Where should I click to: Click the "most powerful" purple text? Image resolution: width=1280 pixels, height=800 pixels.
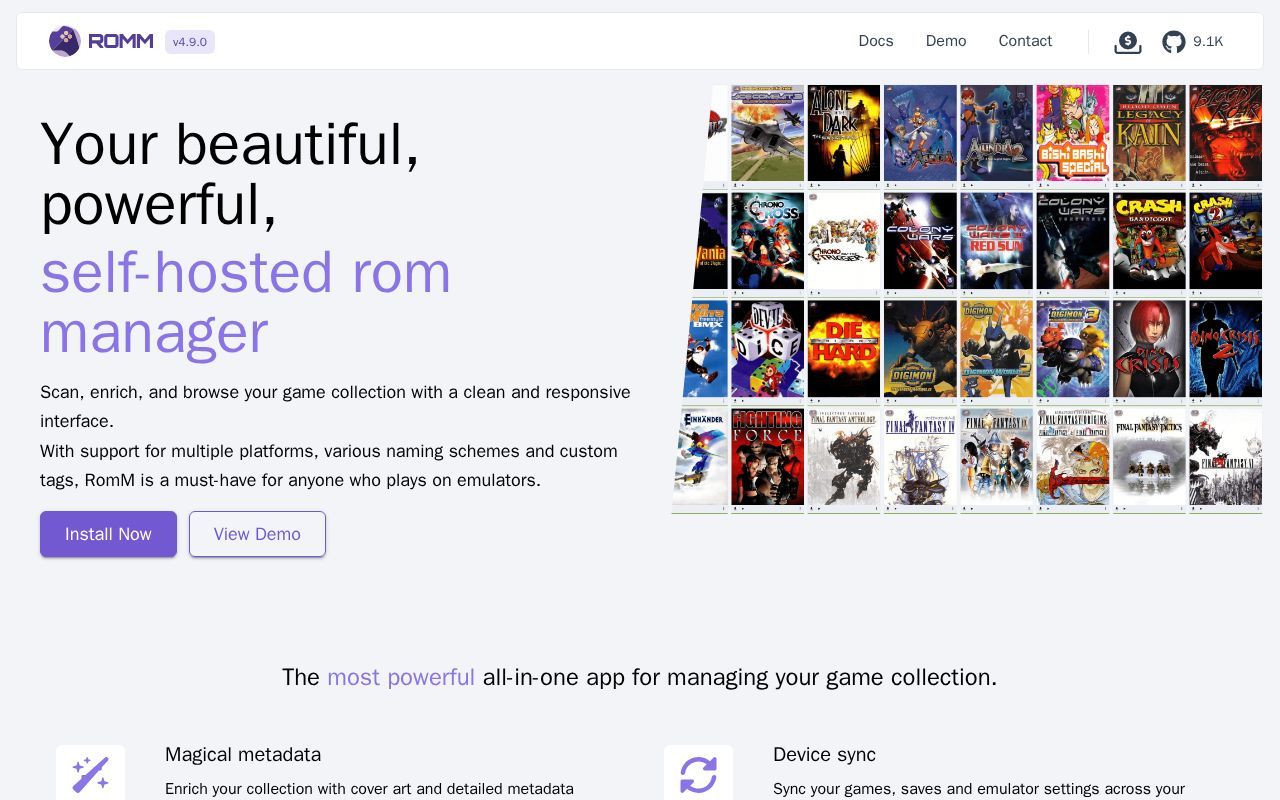coord(401,677)
